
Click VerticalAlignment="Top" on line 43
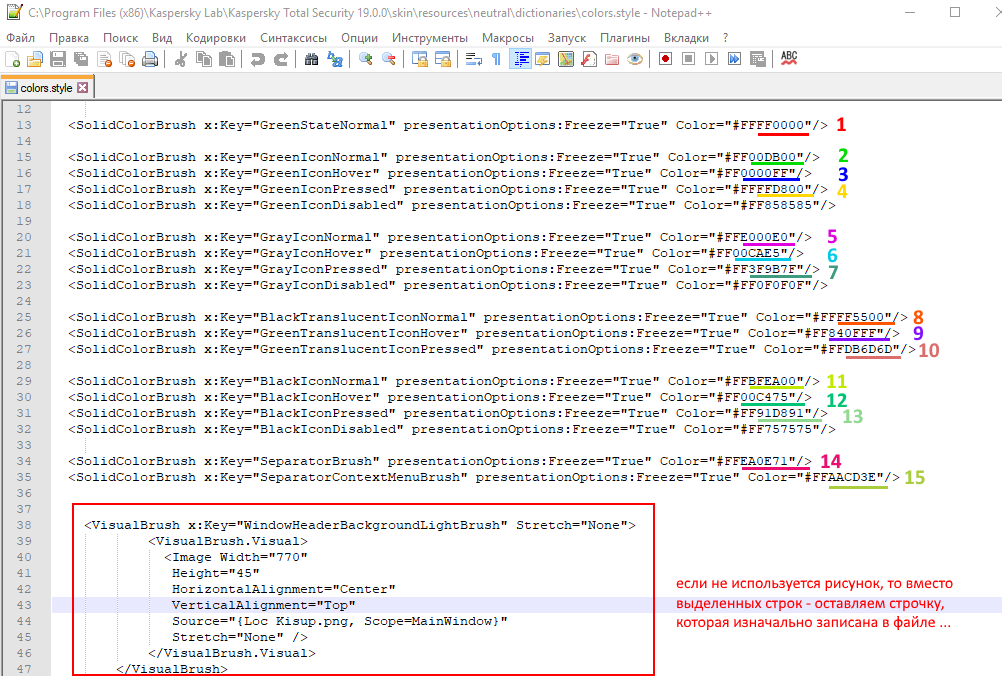pyautogui.click(x=264, y=605)
